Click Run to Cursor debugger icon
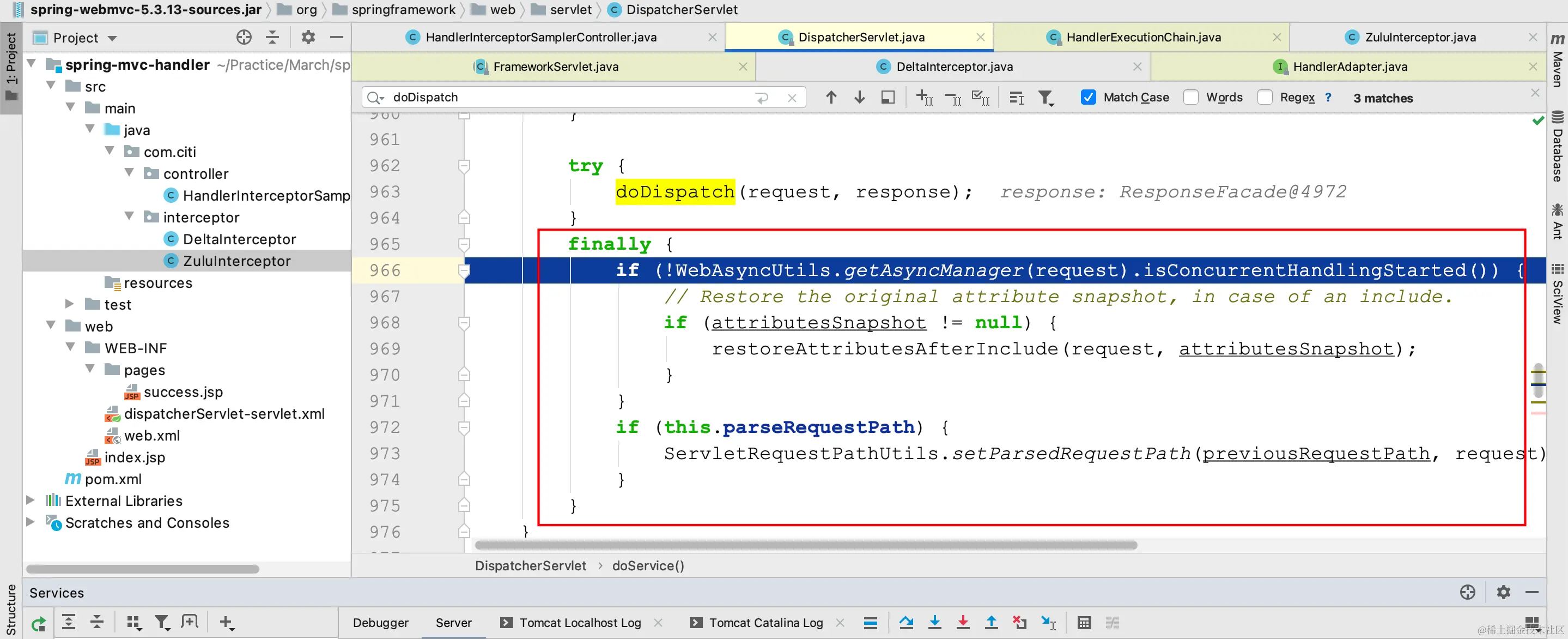The height and width of the screenshot is (639, 1568). 1048,623
